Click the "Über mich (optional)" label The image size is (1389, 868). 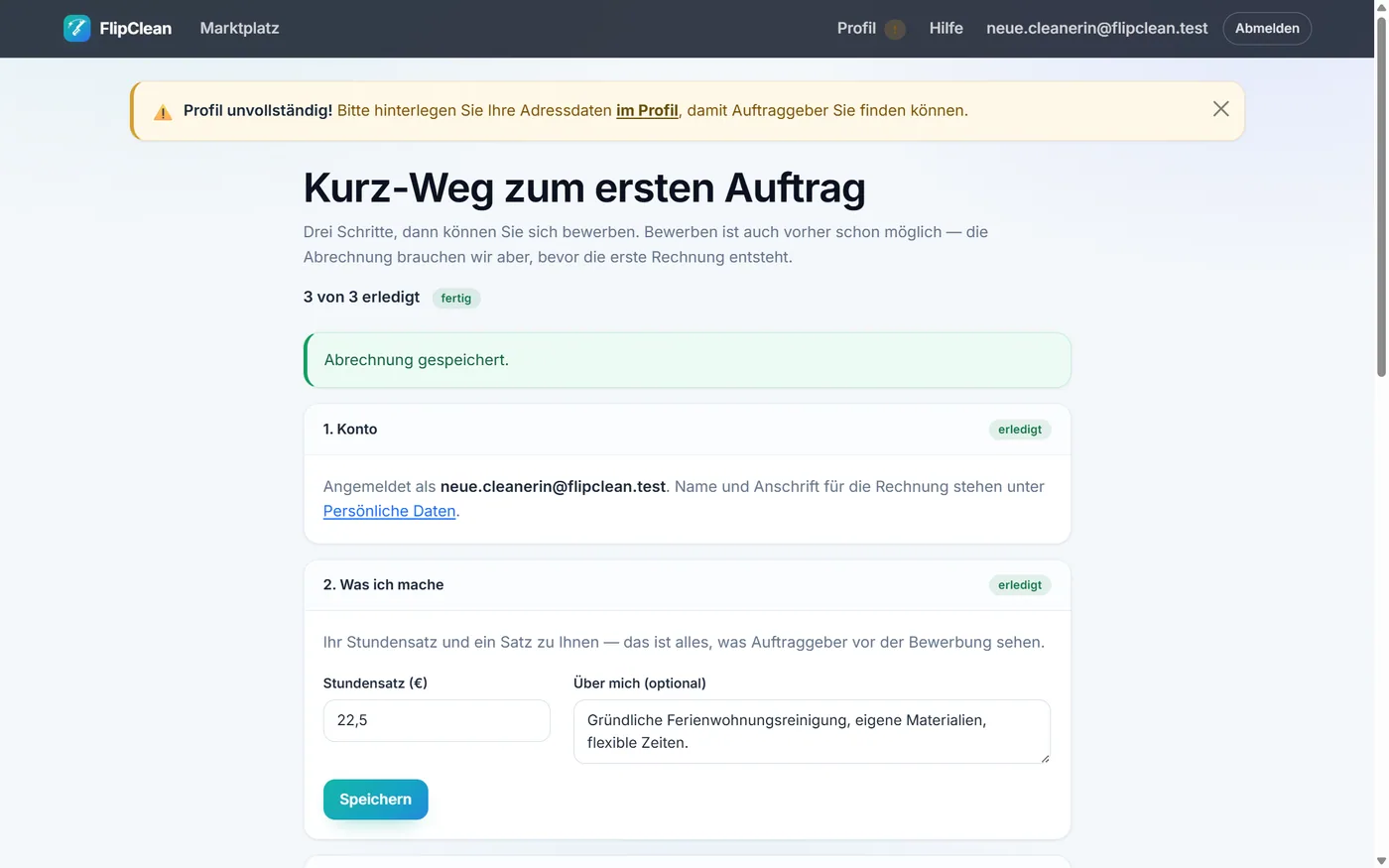pos(640,683)
